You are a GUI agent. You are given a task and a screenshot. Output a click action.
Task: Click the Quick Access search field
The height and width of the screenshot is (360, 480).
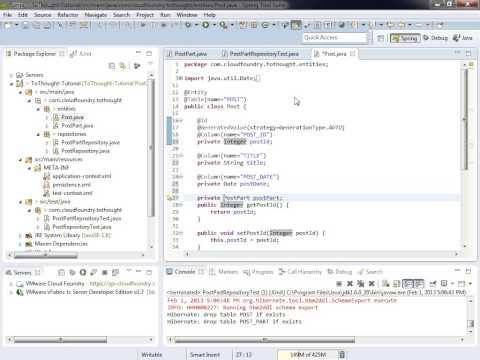click(x=335, y=38)
